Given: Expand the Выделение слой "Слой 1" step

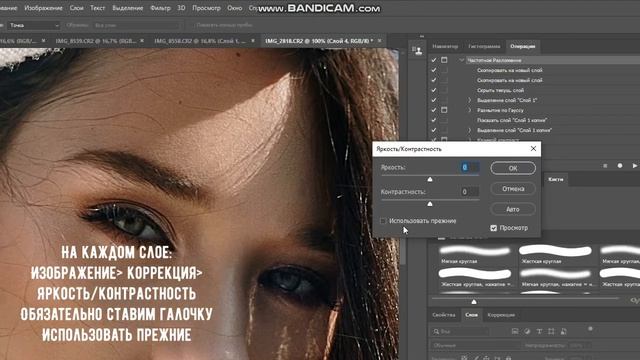Looking at the screenshot, I should tap(469, 100).
